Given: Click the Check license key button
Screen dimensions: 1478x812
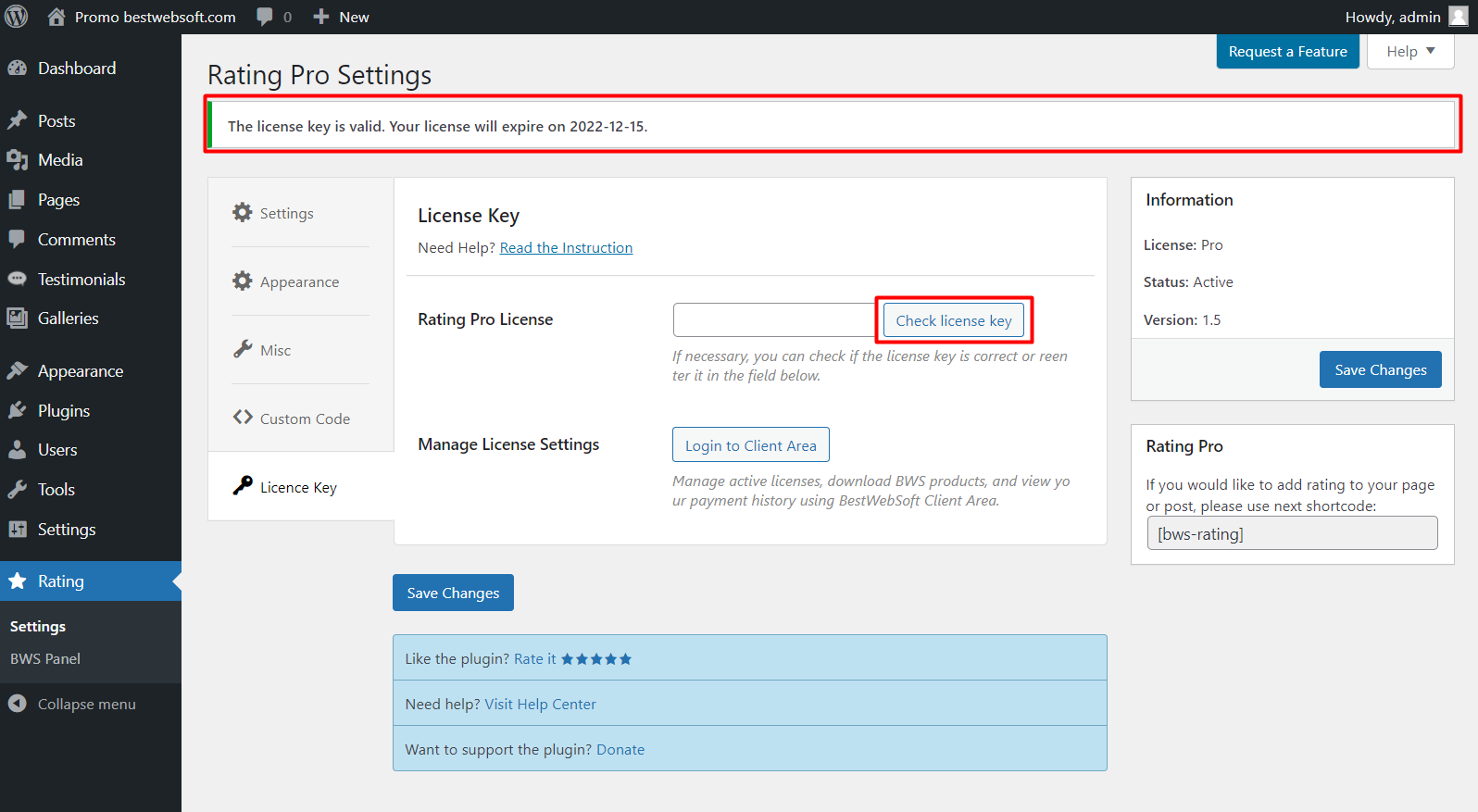Looking at the screenshot, I should (954, 320).
